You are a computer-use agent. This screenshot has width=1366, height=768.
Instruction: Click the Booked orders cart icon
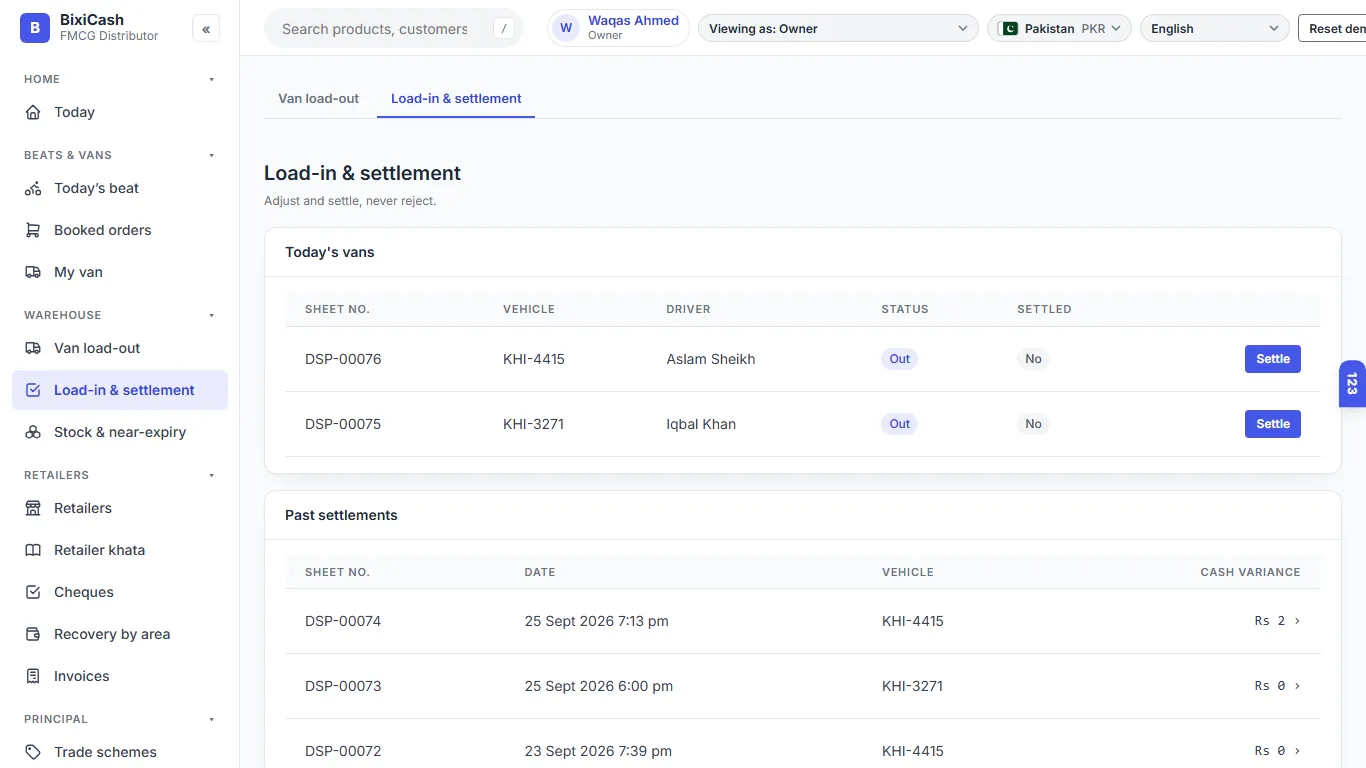click(x=33, y=230)
